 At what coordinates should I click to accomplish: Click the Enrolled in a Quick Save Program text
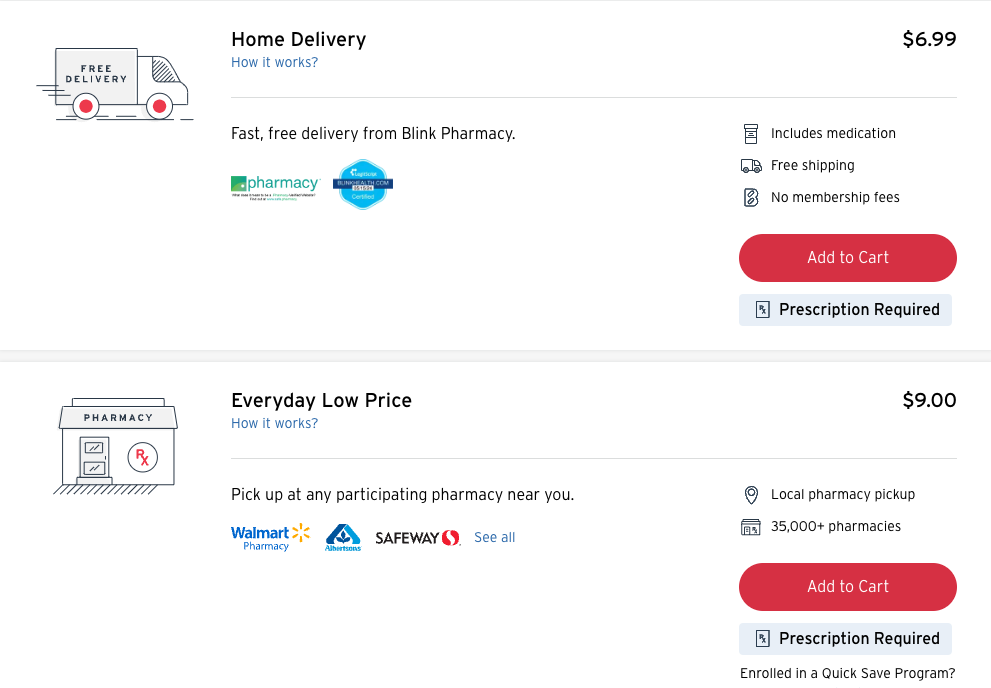point(848,673)
